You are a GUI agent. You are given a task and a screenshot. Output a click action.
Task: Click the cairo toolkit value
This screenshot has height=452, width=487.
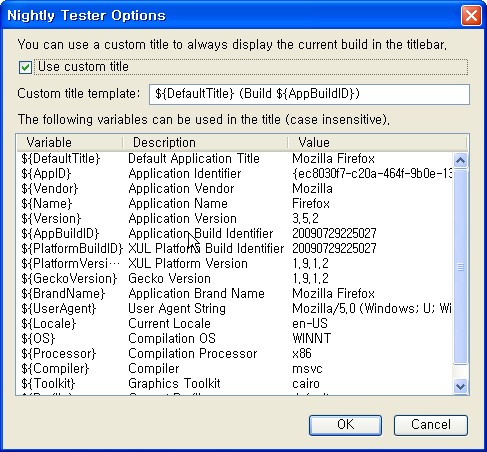(x=306, y=383)
